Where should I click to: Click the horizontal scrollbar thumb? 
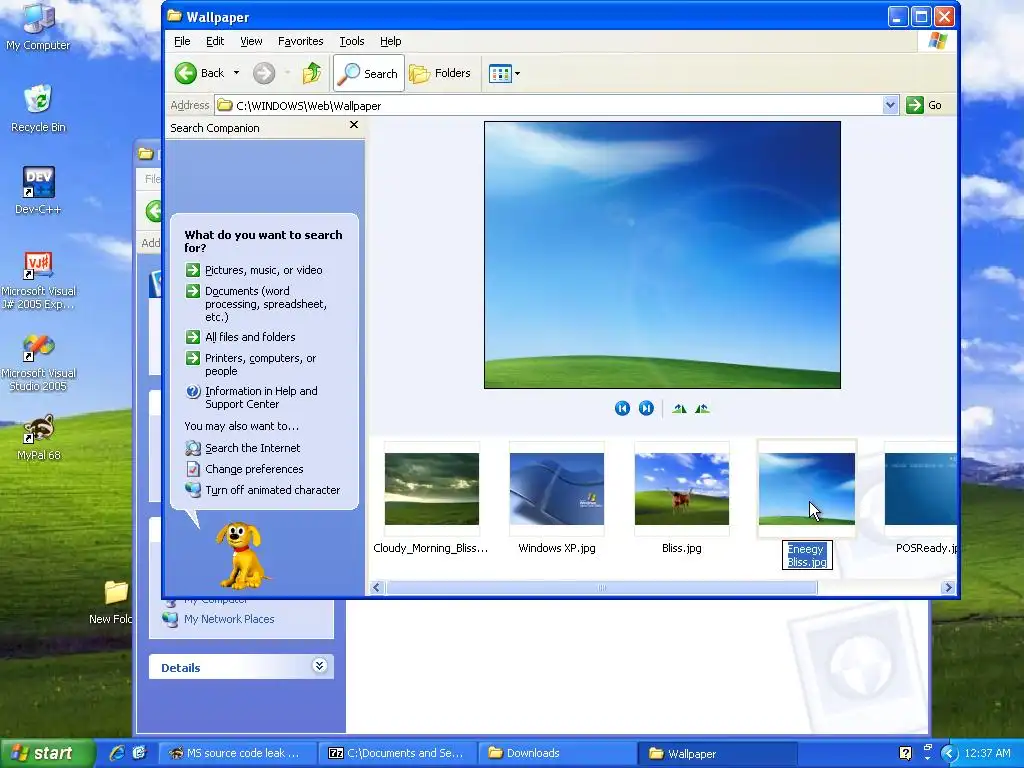click(x=601, y=588)
